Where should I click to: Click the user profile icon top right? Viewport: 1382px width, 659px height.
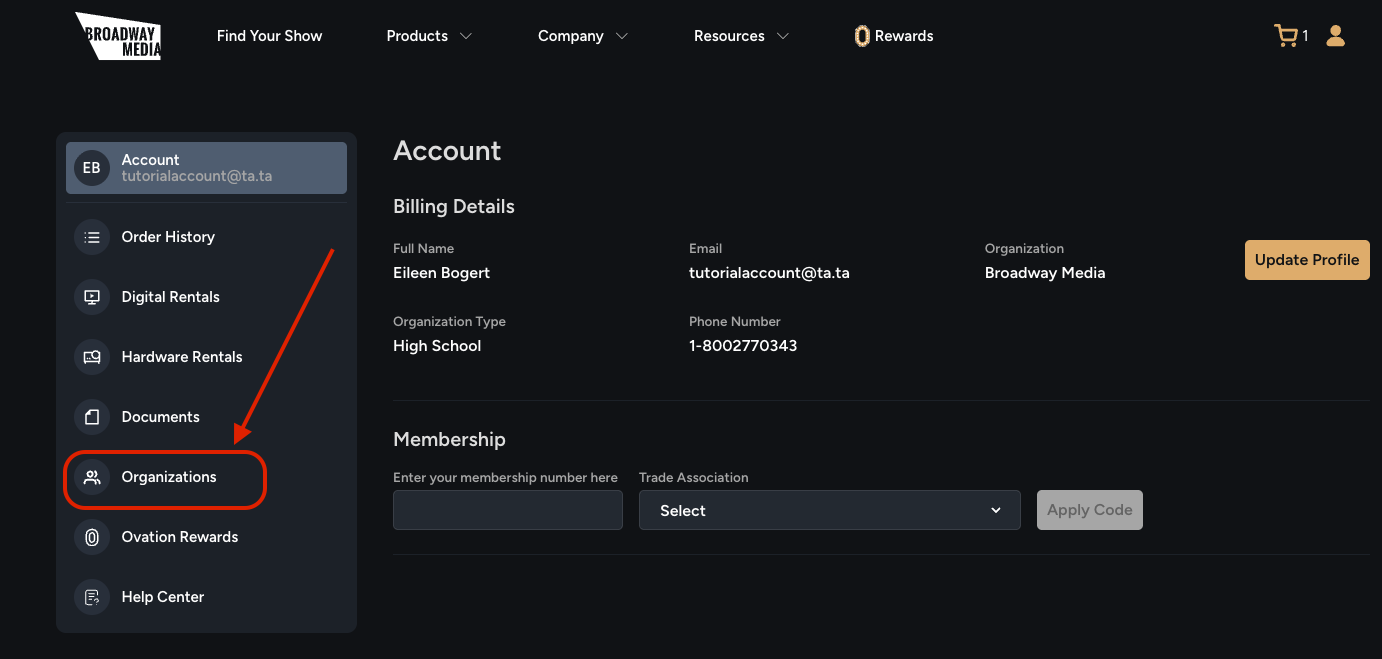pos(1336,35)
